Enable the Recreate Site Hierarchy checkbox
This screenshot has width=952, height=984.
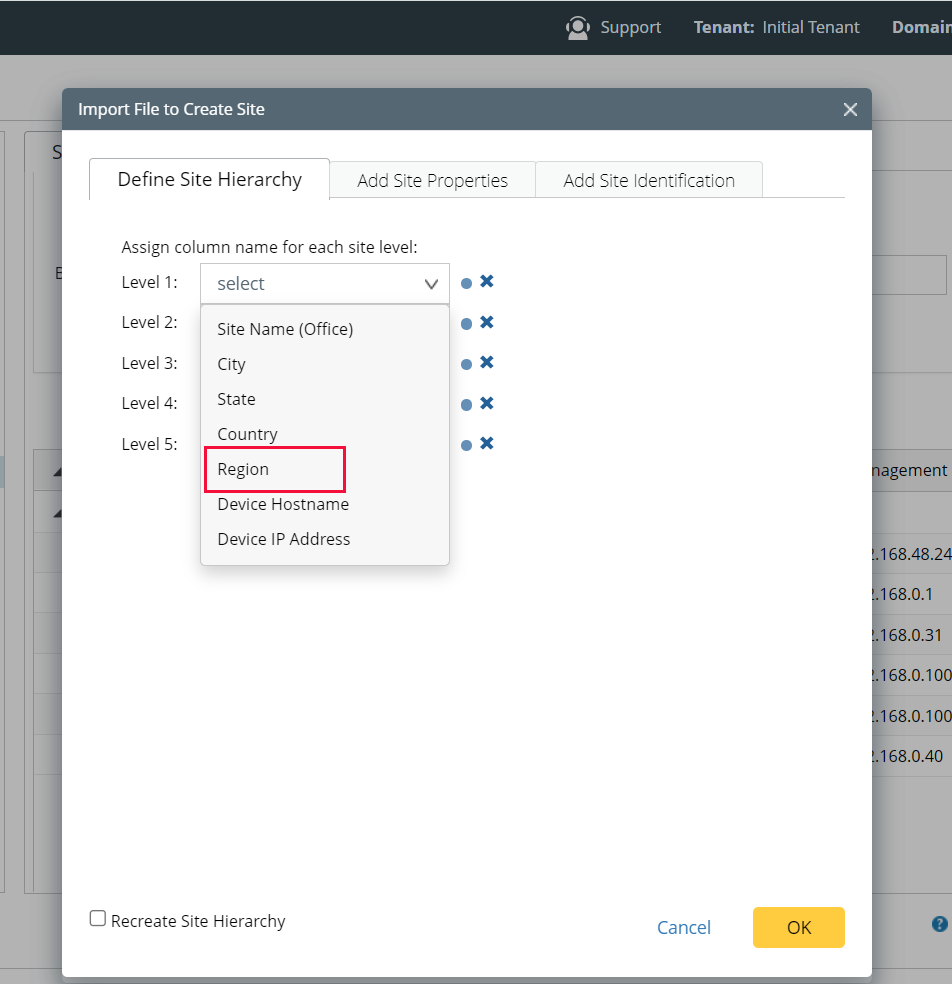(x=97, y=917)
